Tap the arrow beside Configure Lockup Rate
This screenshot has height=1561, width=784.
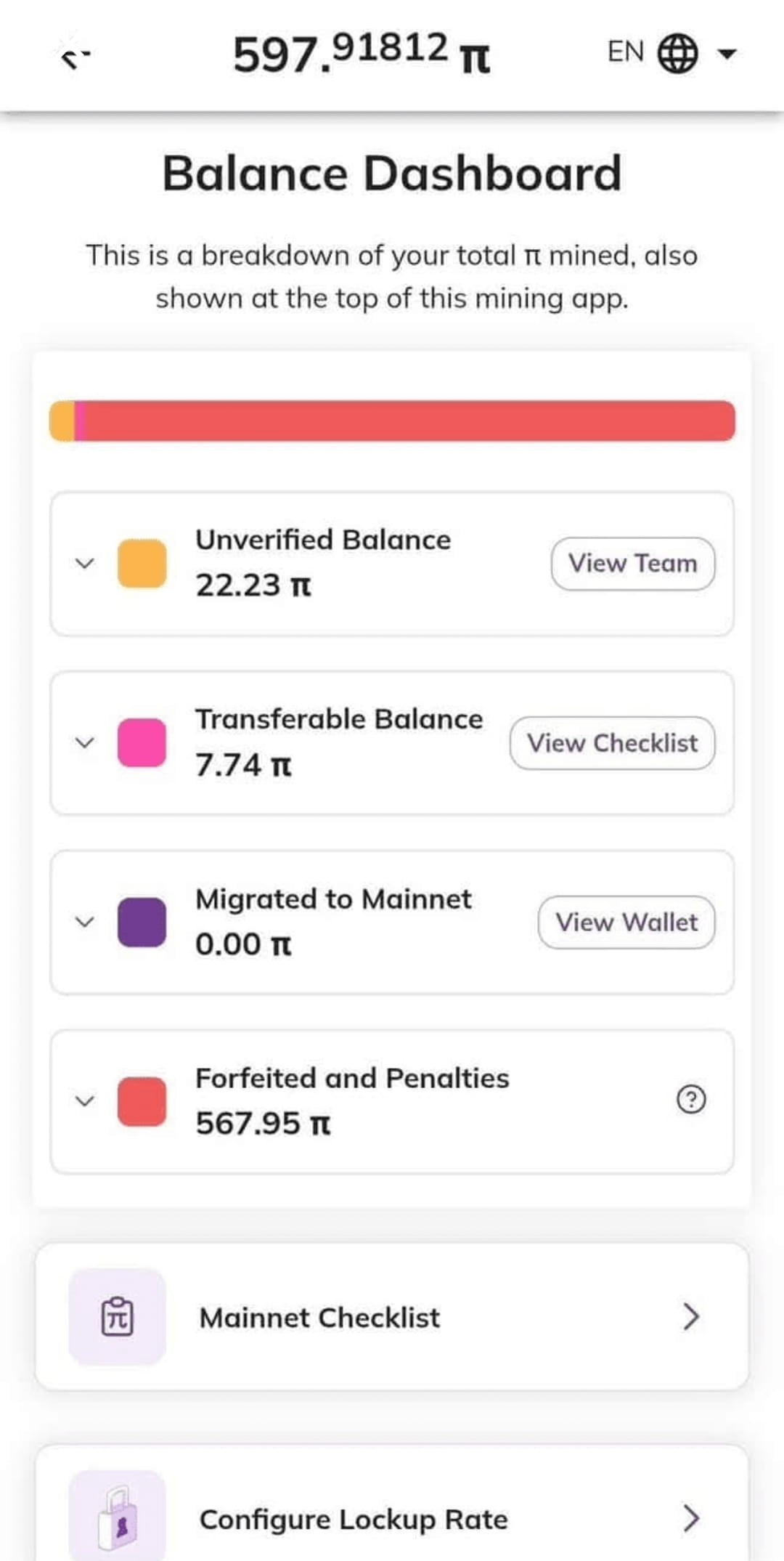point(690,1517)
